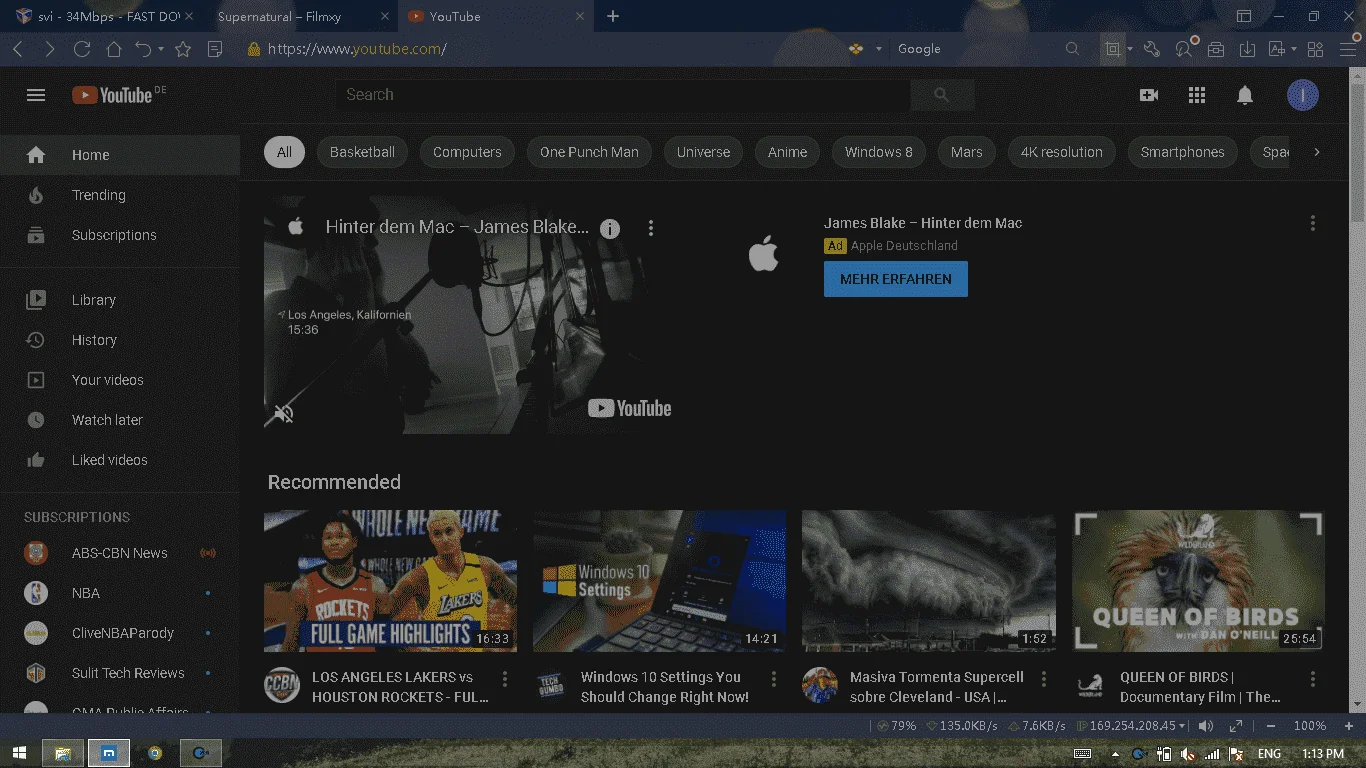Open the create video camera icon

point(1149,95)
